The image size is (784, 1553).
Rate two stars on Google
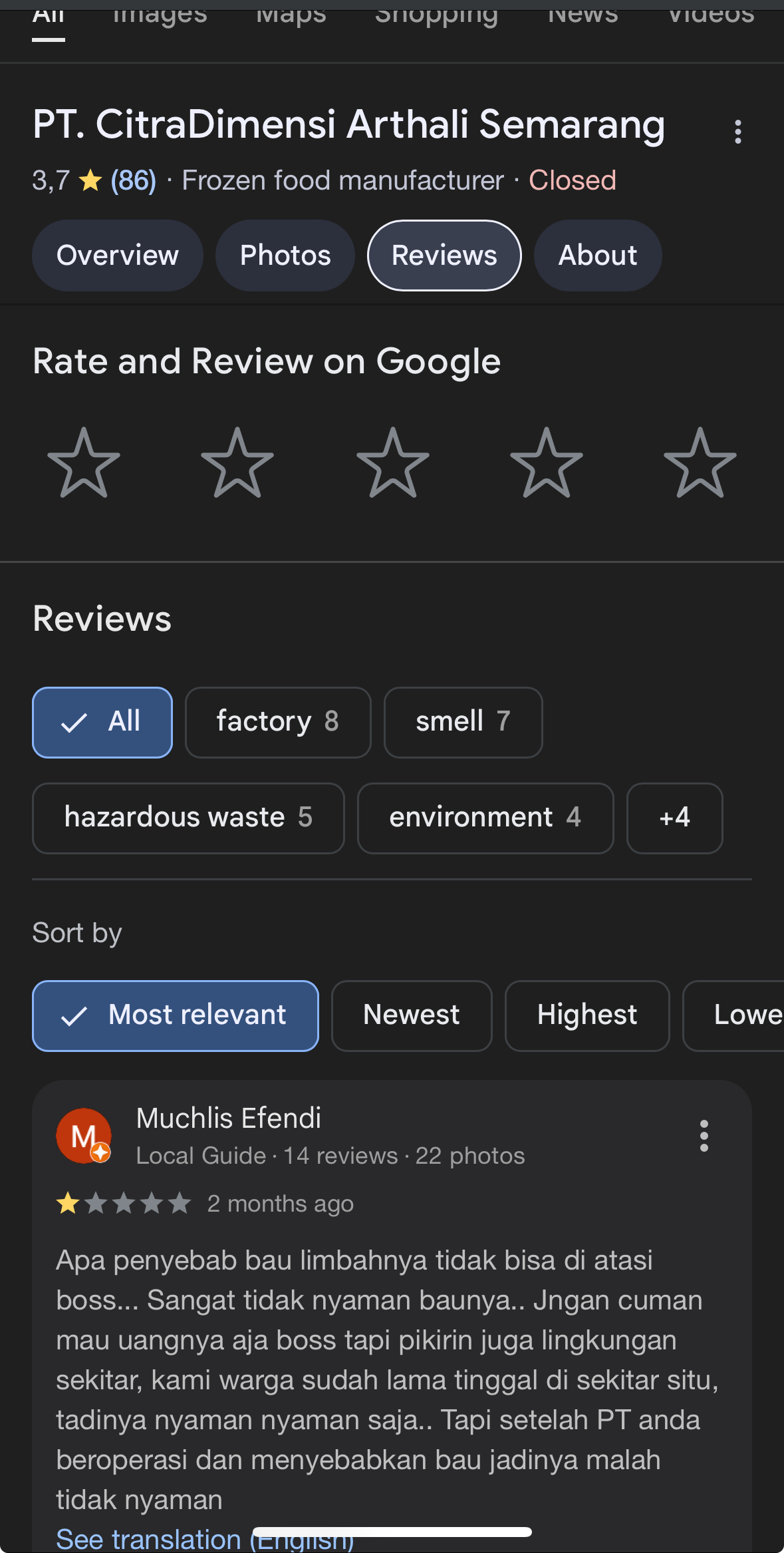pos(237,462)
